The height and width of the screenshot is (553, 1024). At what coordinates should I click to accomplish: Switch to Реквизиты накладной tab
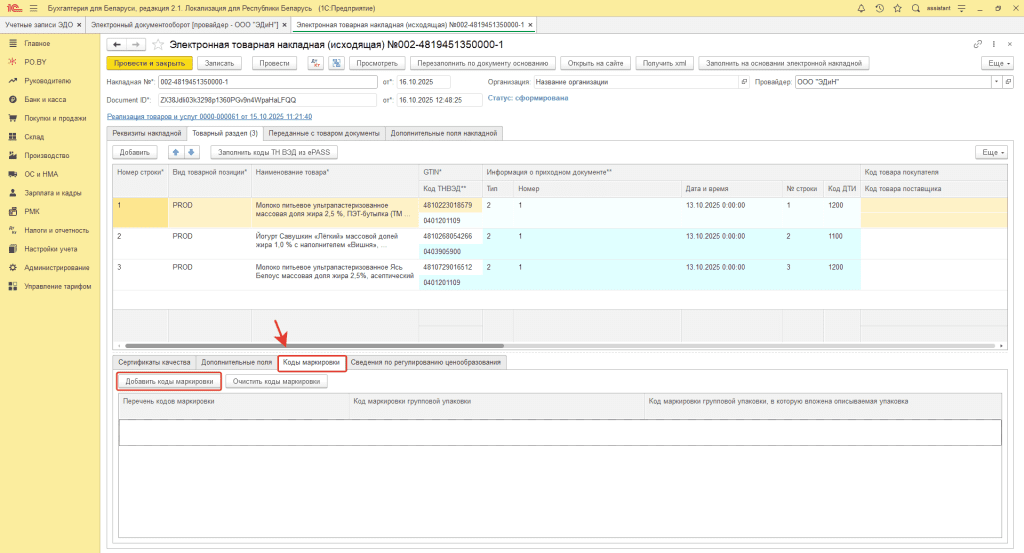(x=145, y=133)
